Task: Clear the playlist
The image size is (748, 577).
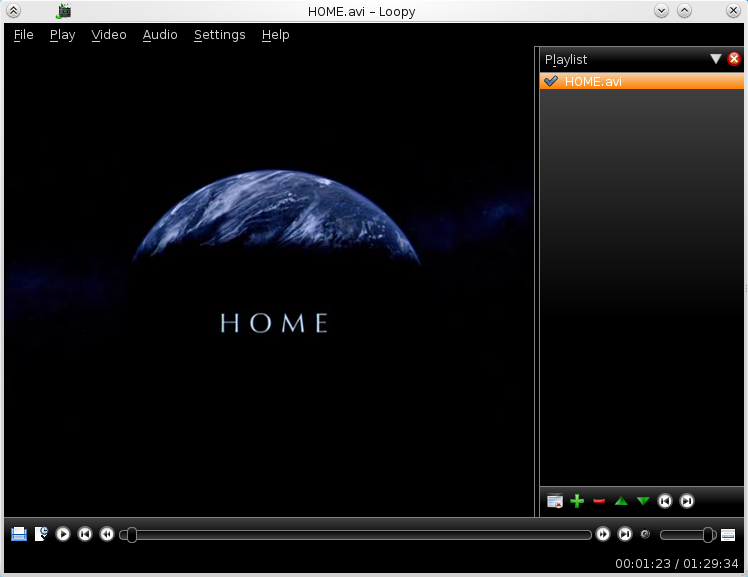Action: pyautogui.click(x=555, y=501)
